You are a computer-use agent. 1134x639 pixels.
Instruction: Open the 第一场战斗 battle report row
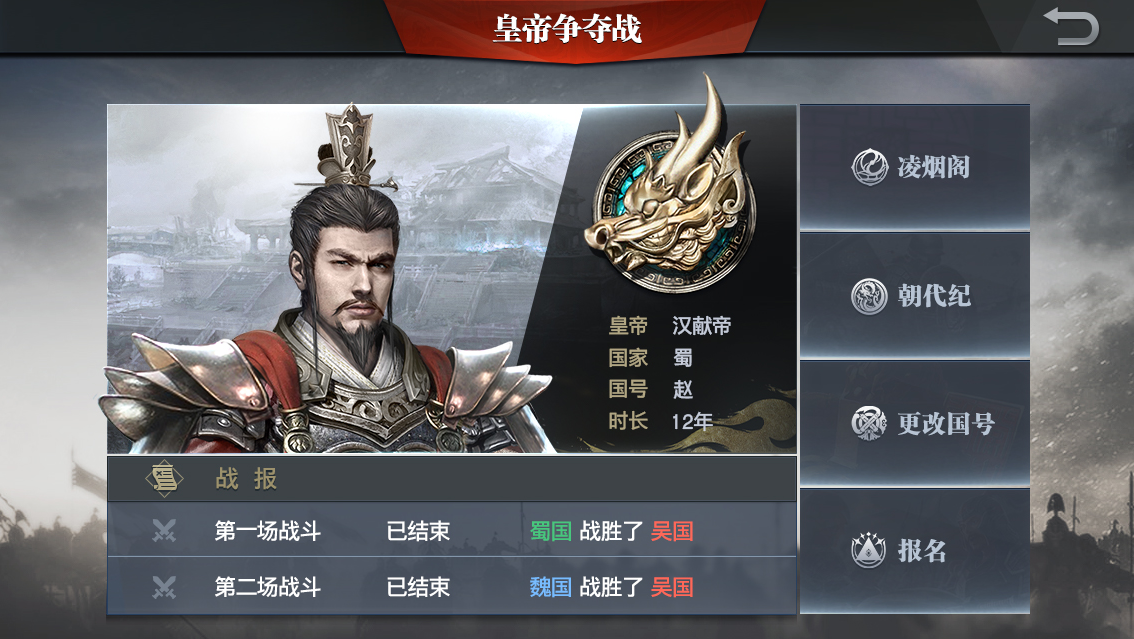(x=452, y=530)
